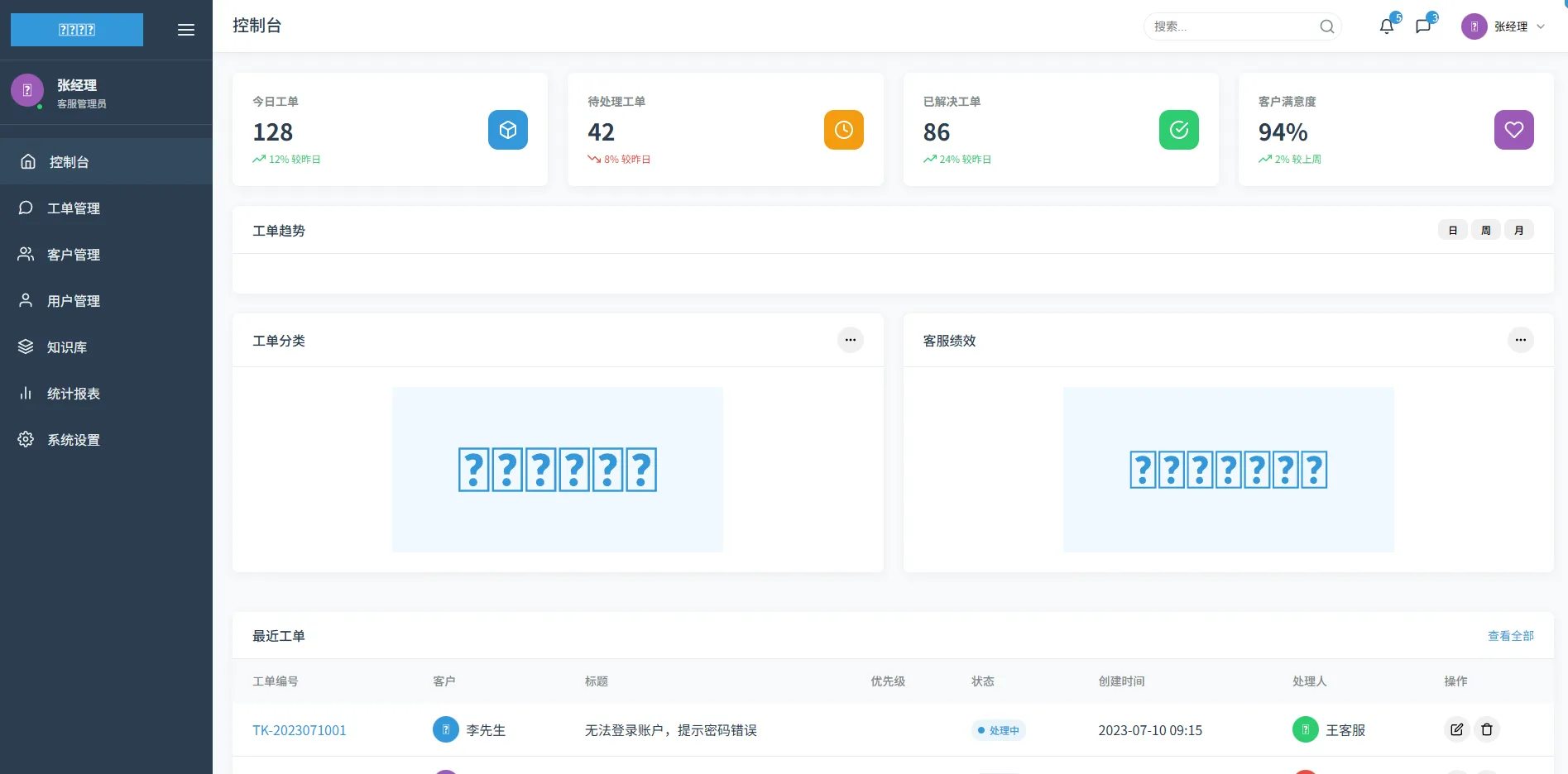This screenshot has width=1568, height=774.
Task: Navigate to 统计报表
Action: point(106,393)
